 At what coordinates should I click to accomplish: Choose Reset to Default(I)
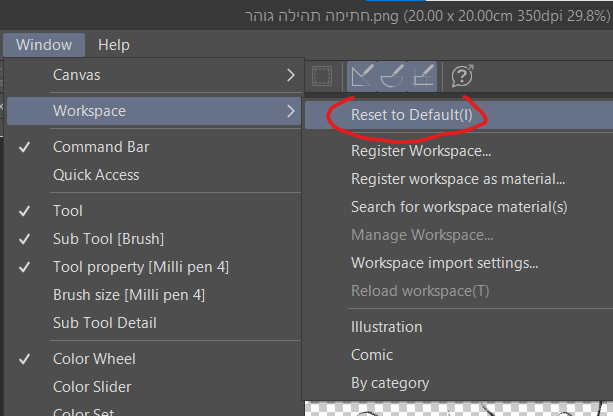click(459, 115)
